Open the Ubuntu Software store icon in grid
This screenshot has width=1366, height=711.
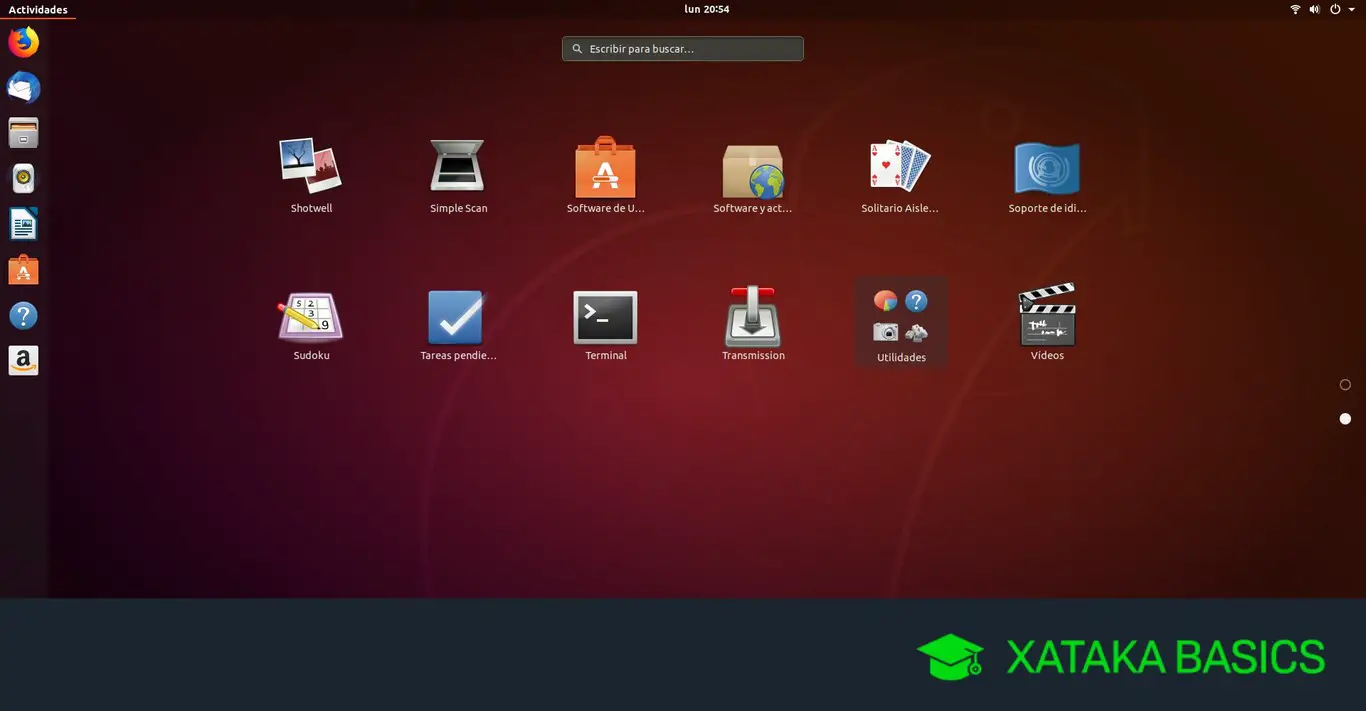point(605,175)
